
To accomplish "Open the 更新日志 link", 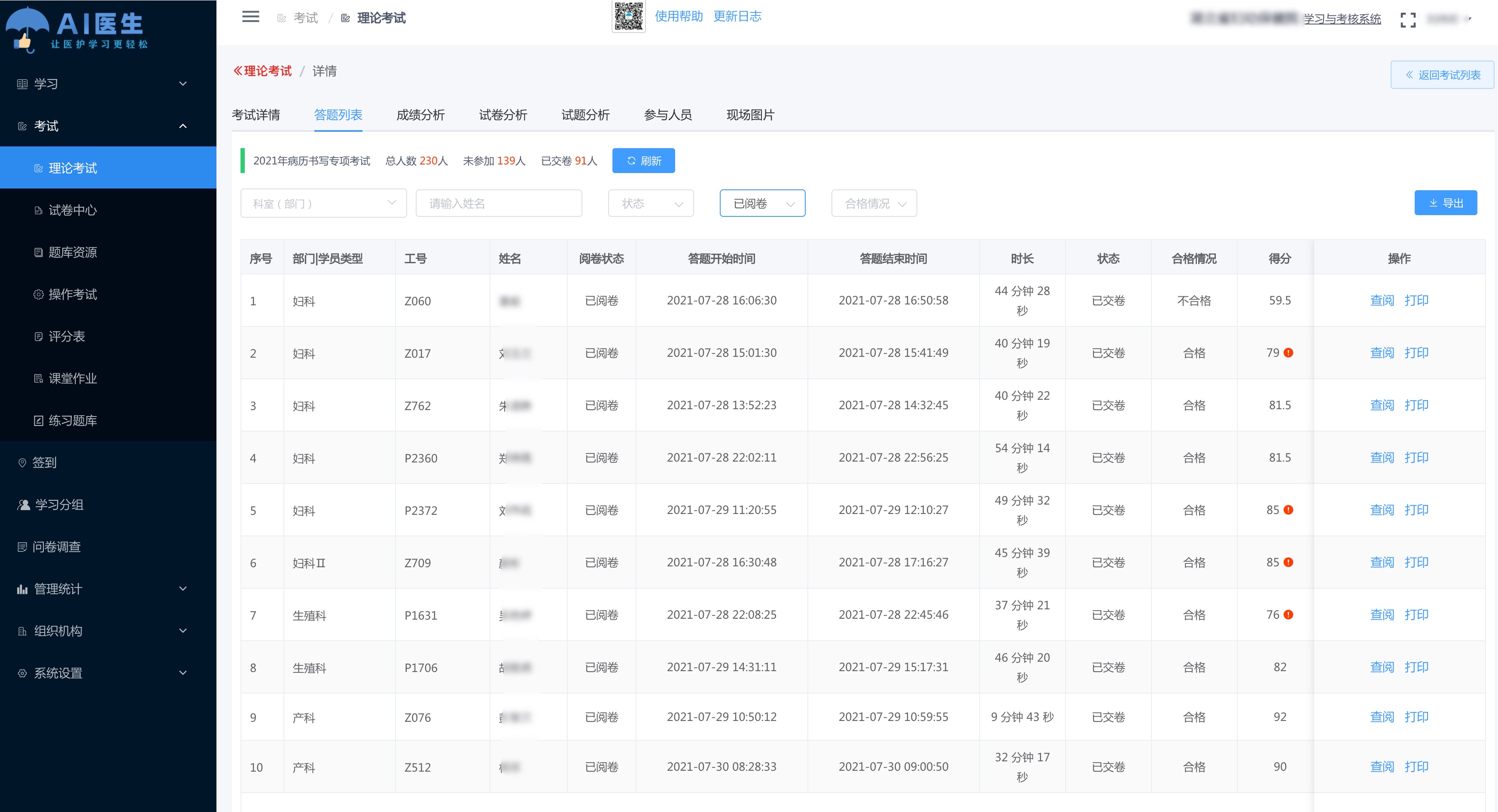I will tap(737, 16).
